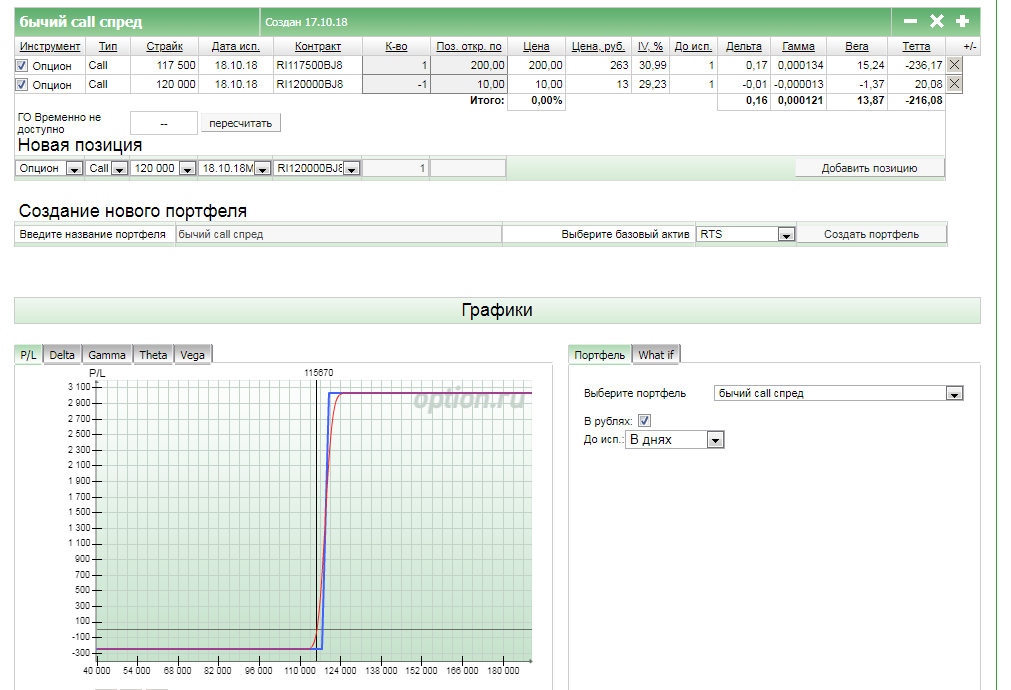Select the Vega chart tab

point(192,355)
